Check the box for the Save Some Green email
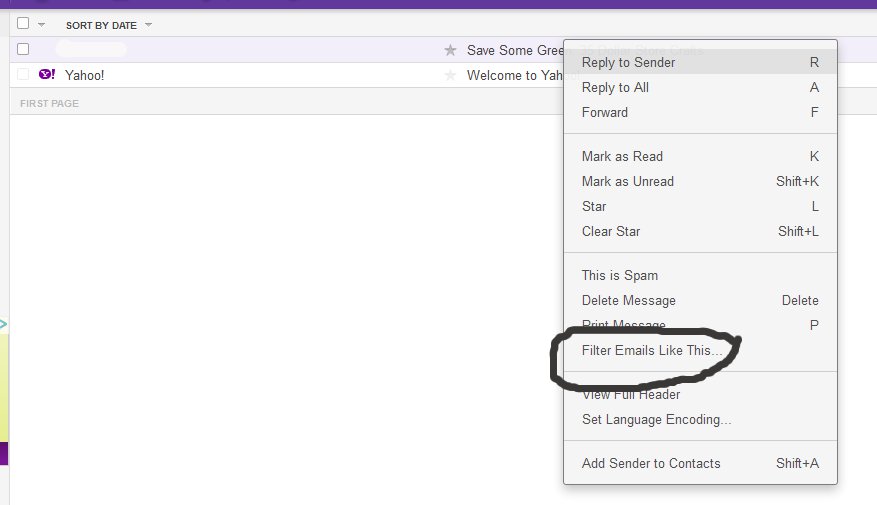This screenshot has height=505, width=877. point(23,49)
